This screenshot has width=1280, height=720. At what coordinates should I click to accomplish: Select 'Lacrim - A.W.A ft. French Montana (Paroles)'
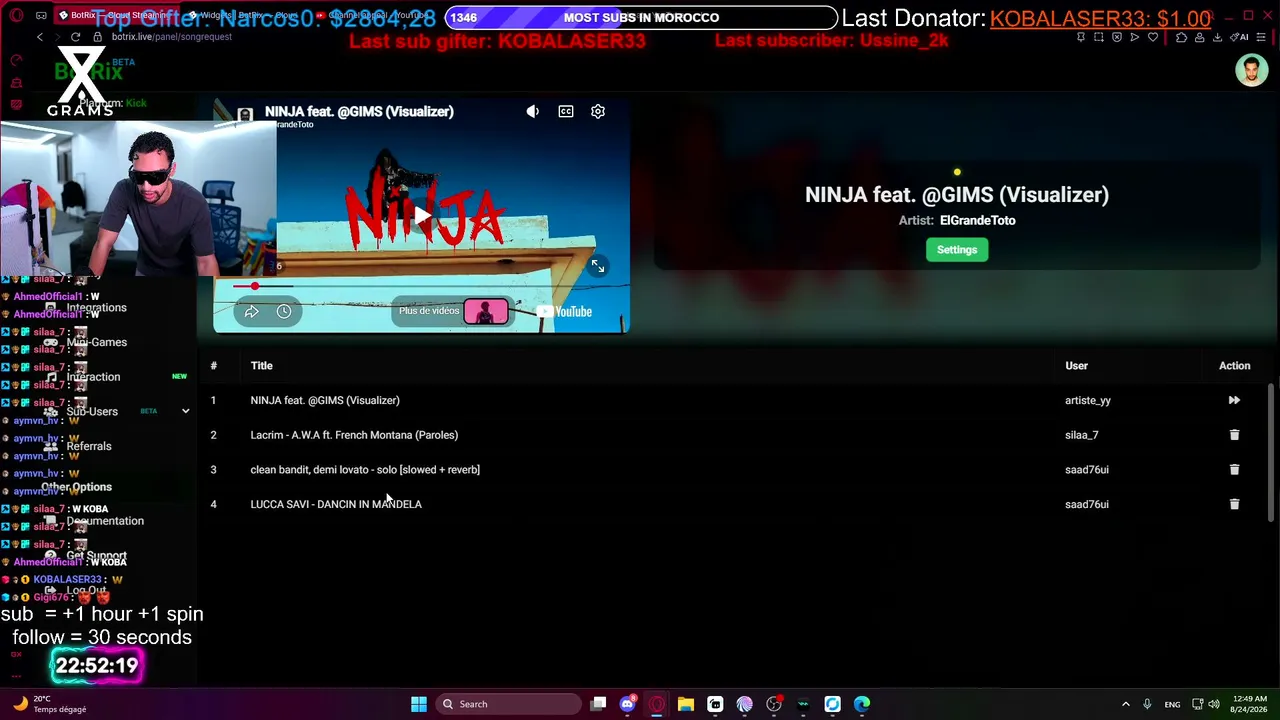[354, 435]
